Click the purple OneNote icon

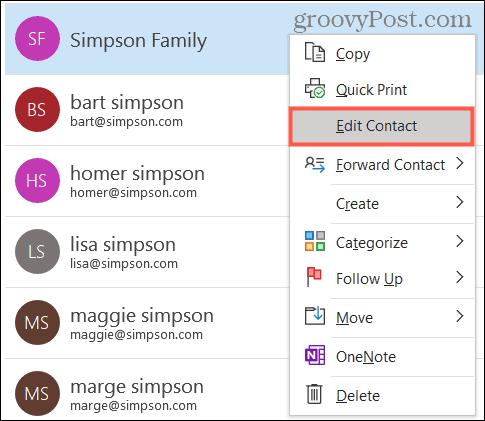315,355
